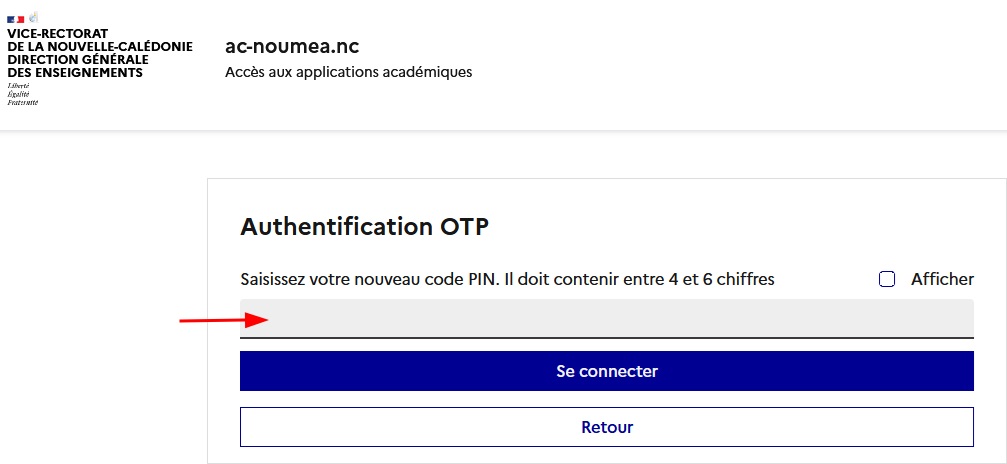Screen dimensions: 1007x464
Task: Click the "VICE-RECTORAT" line in the logo
Action: tap(56, 33)
